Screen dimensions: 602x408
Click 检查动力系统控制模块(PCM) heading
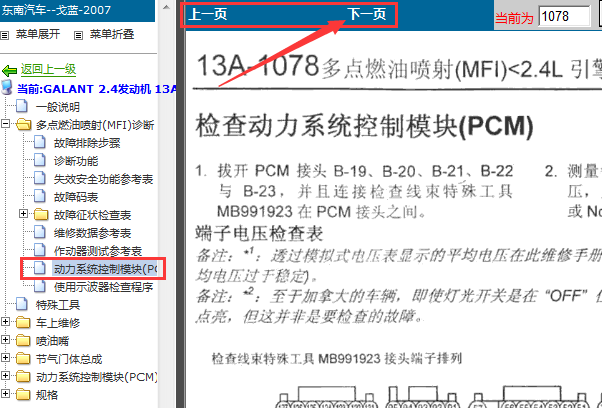(x=365, y=127)
